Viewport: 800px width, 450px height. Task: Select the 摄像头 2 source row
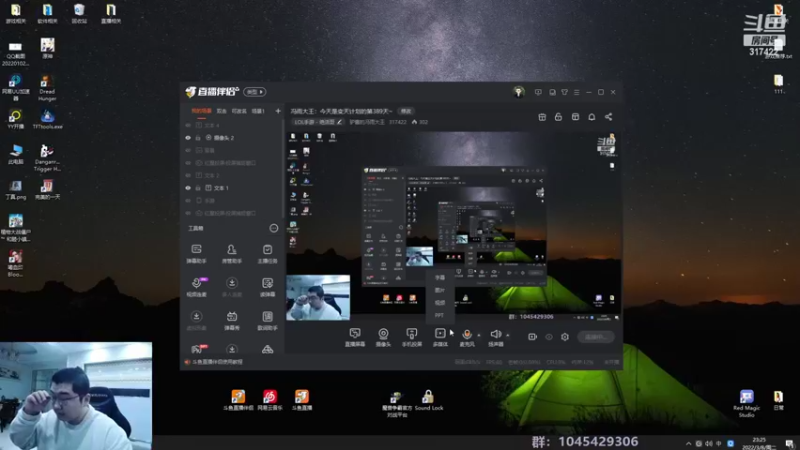(x=232, y=138)
